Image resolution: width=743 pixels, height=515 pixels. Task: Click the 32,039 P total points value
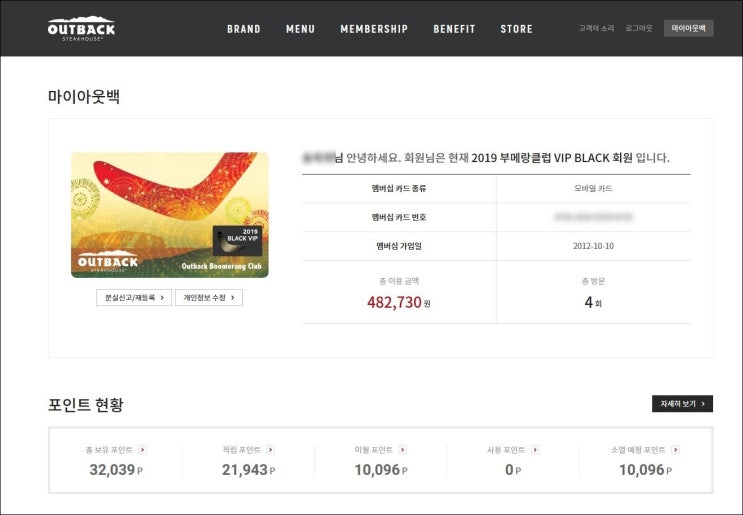tap(116, 470)
